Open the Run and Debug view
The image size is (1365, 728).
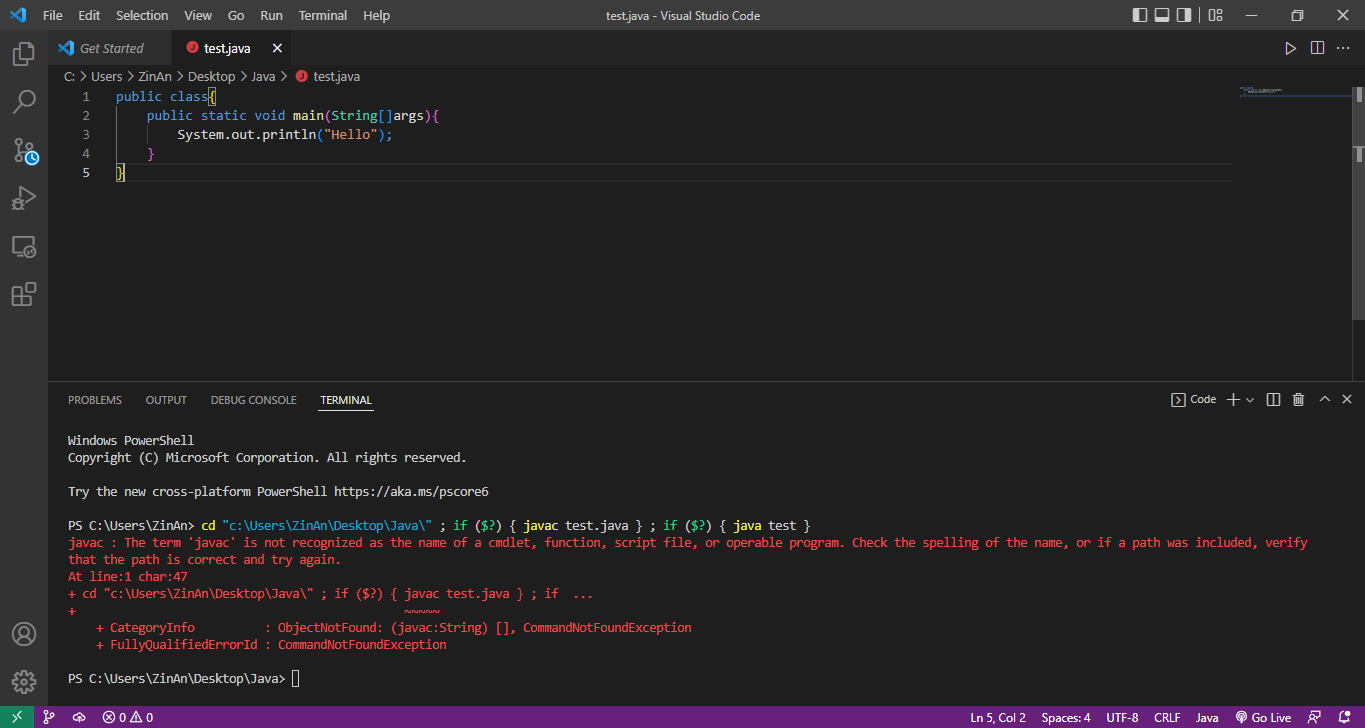point(24,198)
